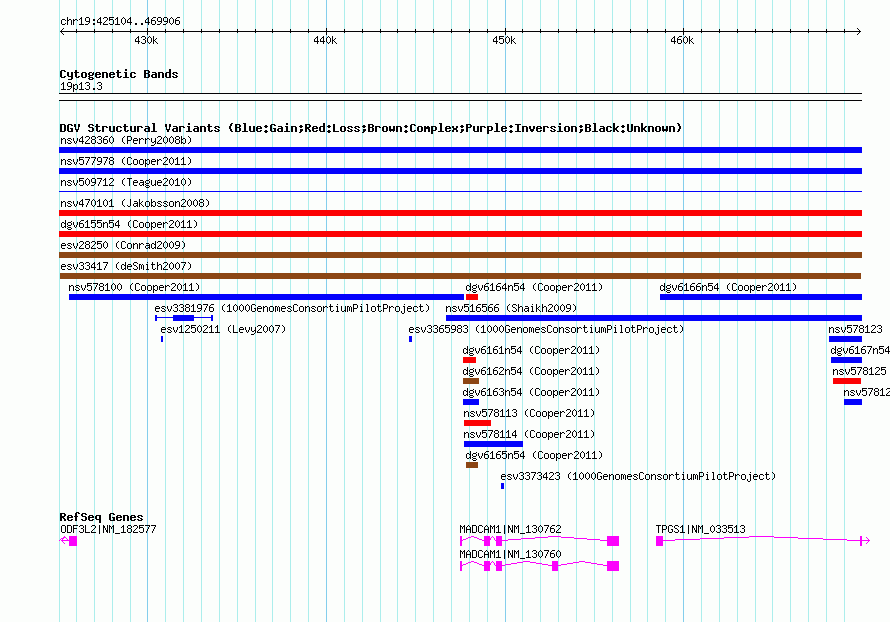Click the esv1250211 (Levy2007) label
Screen dimensions: 890x622
(x=223, y=329)
